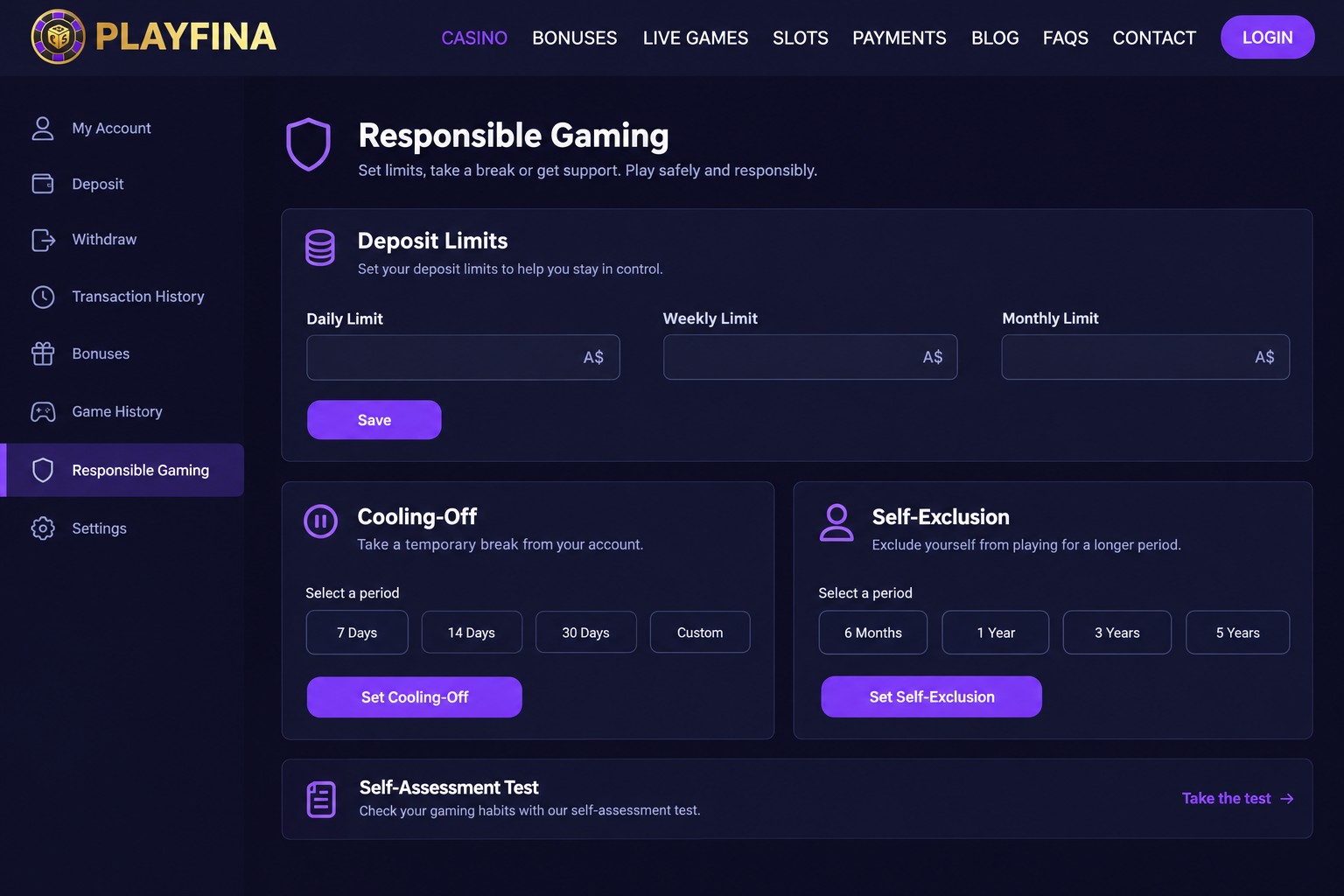Go to PAYMENTS in the top menu
The width and height of the screenshot is (1344, 896).
(x=899, y=38)
